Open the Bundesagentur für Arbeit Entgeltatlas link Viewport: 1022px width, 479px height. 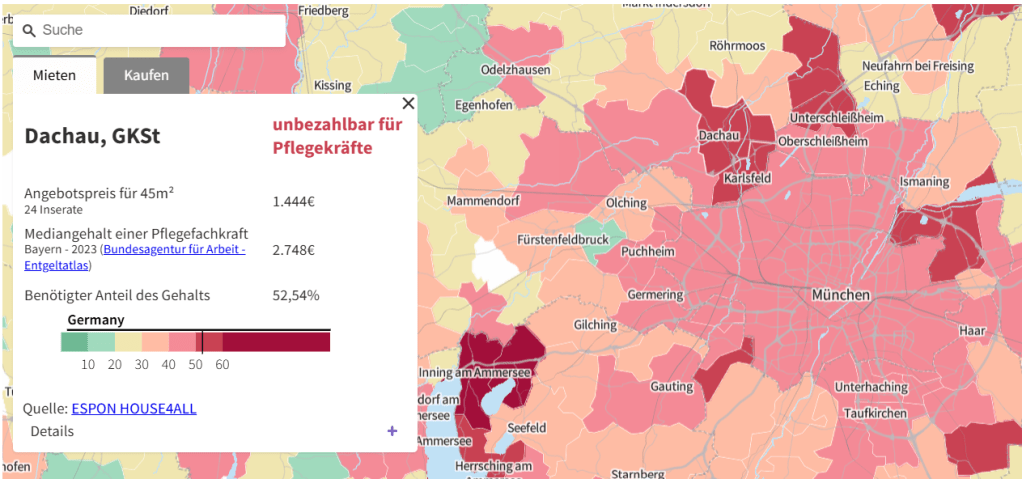point(135,256)
